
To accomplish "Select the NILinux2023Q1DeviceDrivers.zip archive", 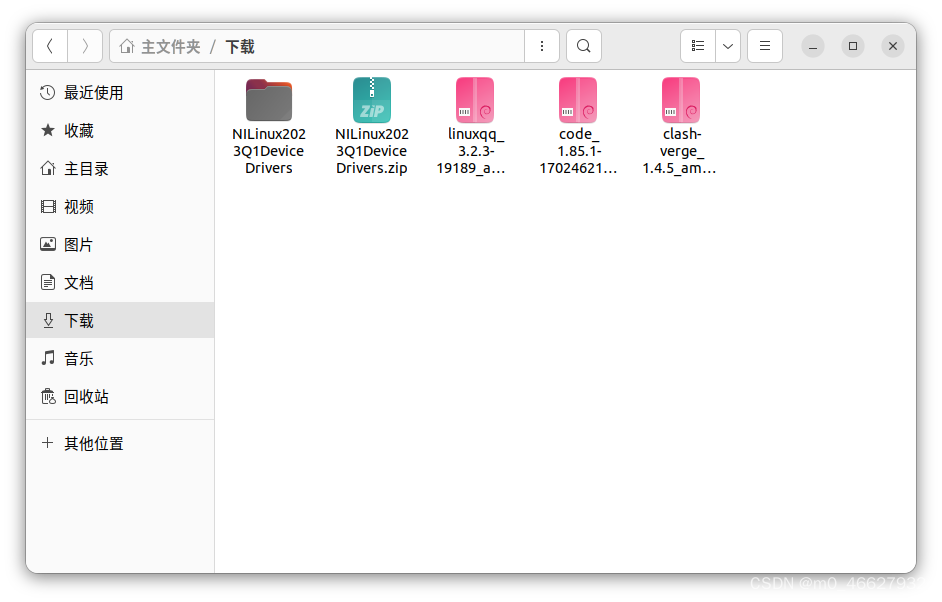I will 371,100.
